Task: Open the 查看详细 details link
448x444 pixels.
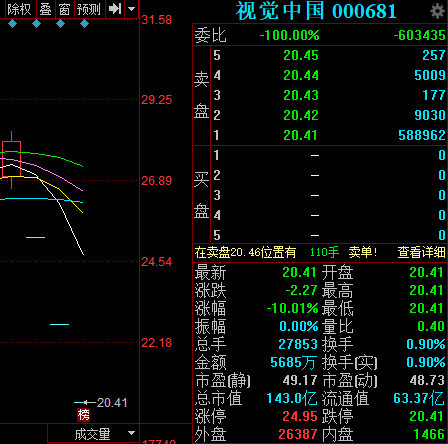Action: pyautogui.click(x=421, y=252)
